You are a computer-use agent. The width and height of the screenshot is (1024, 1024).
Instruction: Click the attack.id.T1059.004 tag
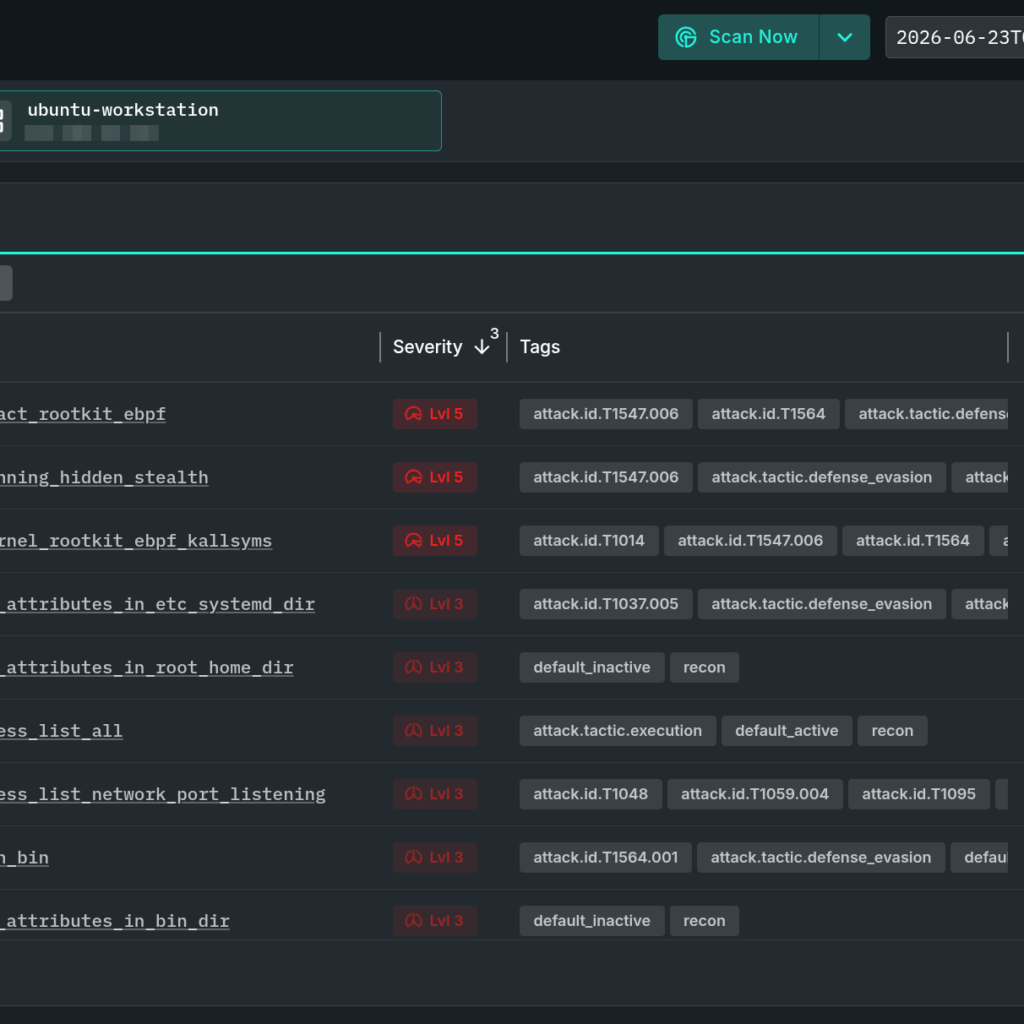point(755,794)
